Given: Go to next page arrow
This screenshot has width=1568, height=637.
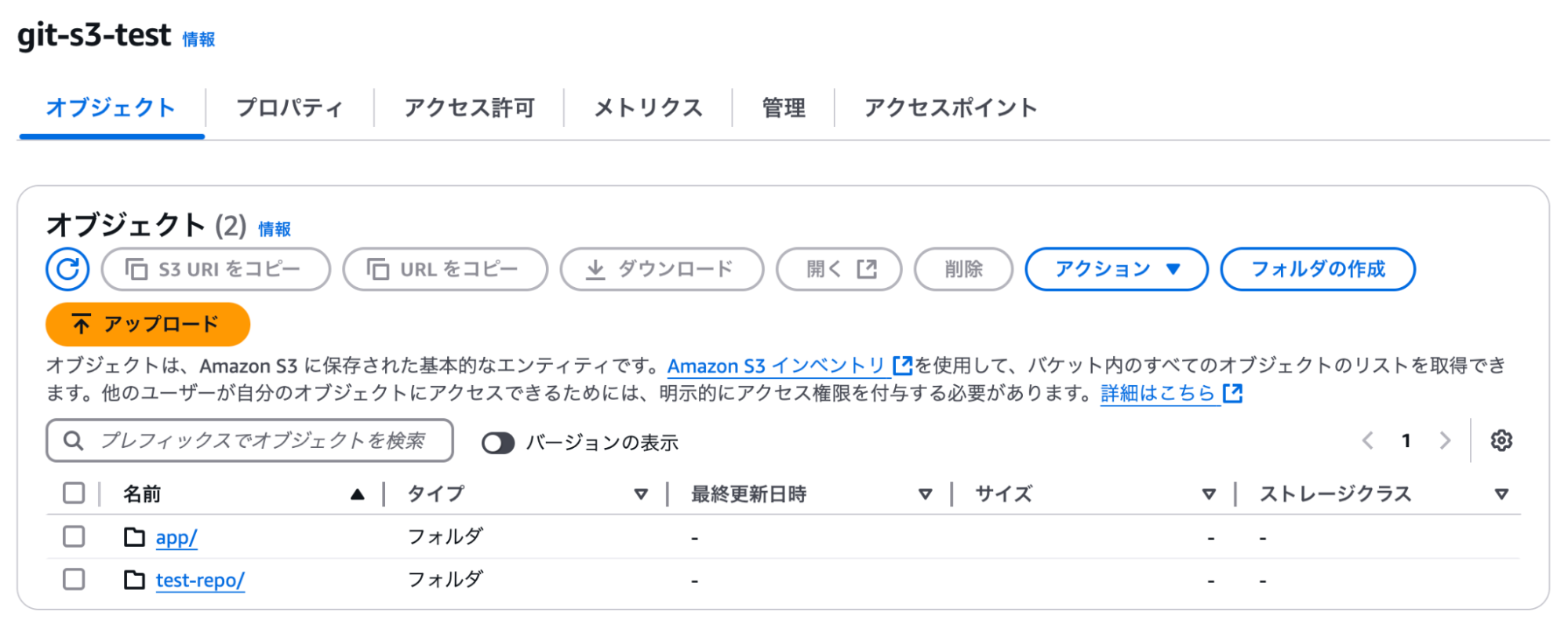Looking at the screenshot, I should [x=1445, y=441].
